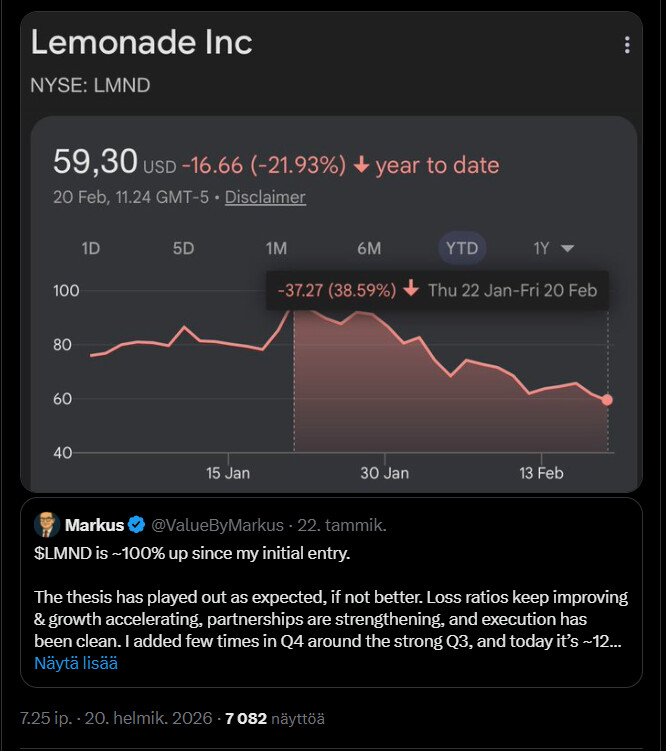Switch chart to the 1D range
The image size is (666, 751).
(90, 248)
